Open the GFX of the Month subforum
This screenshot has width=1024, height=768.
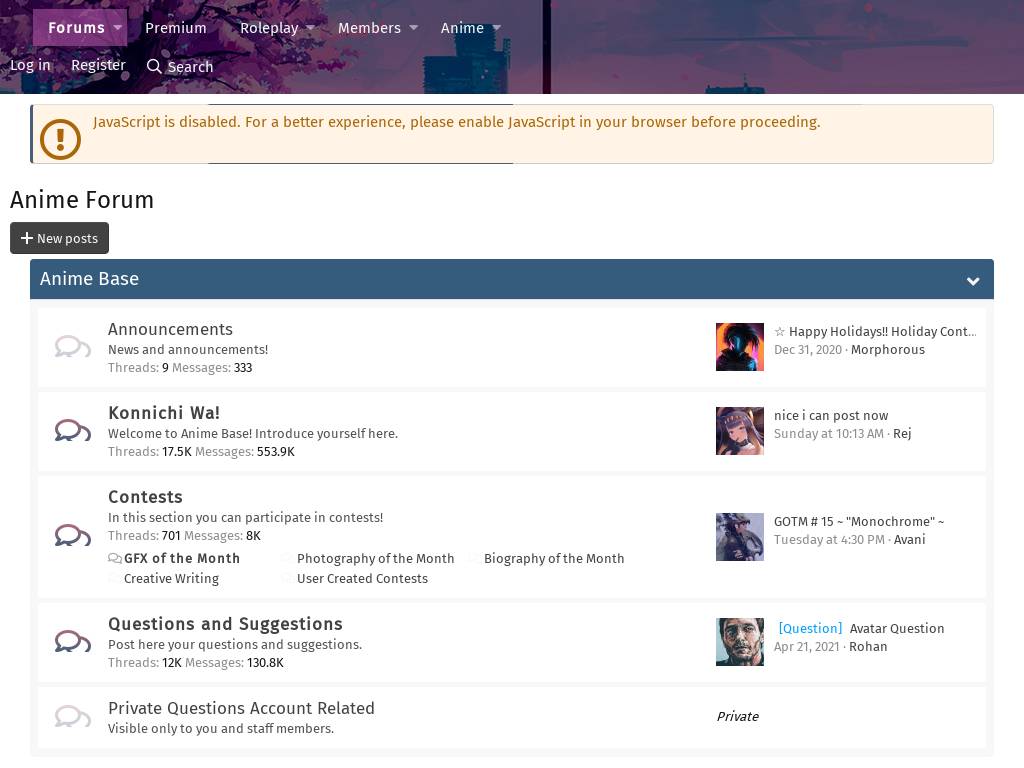coord(181,558)
